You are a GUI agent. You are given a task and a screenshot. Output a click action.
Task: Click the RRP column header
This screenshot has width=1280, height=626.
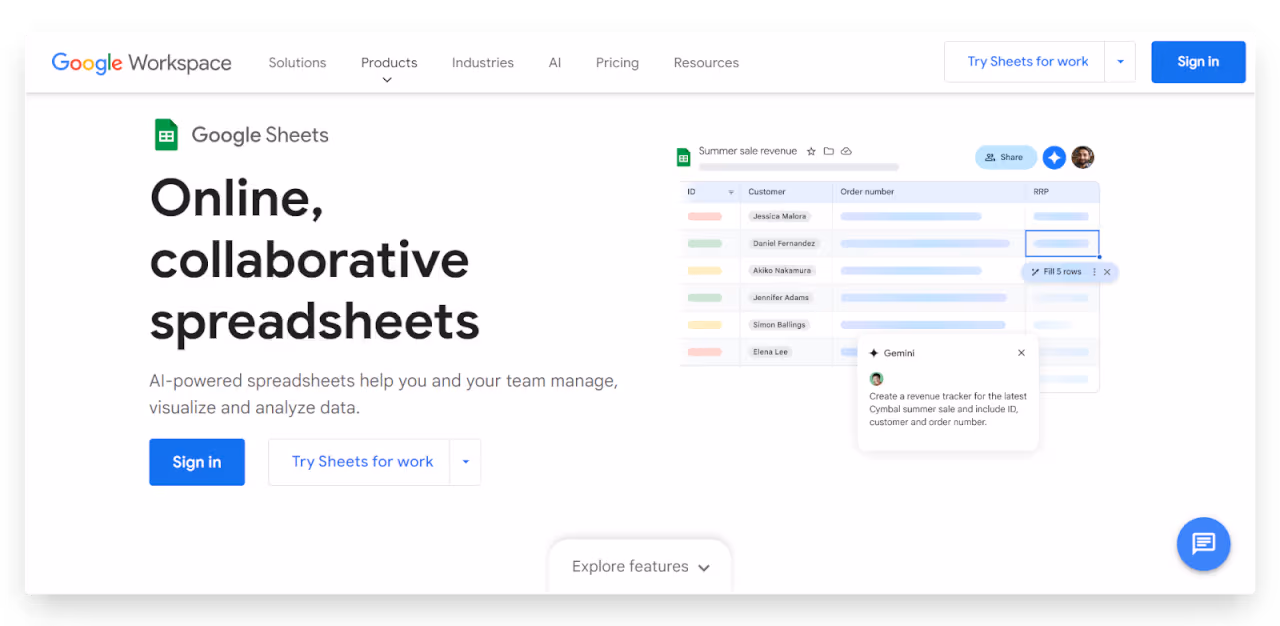coord(1042,192)
